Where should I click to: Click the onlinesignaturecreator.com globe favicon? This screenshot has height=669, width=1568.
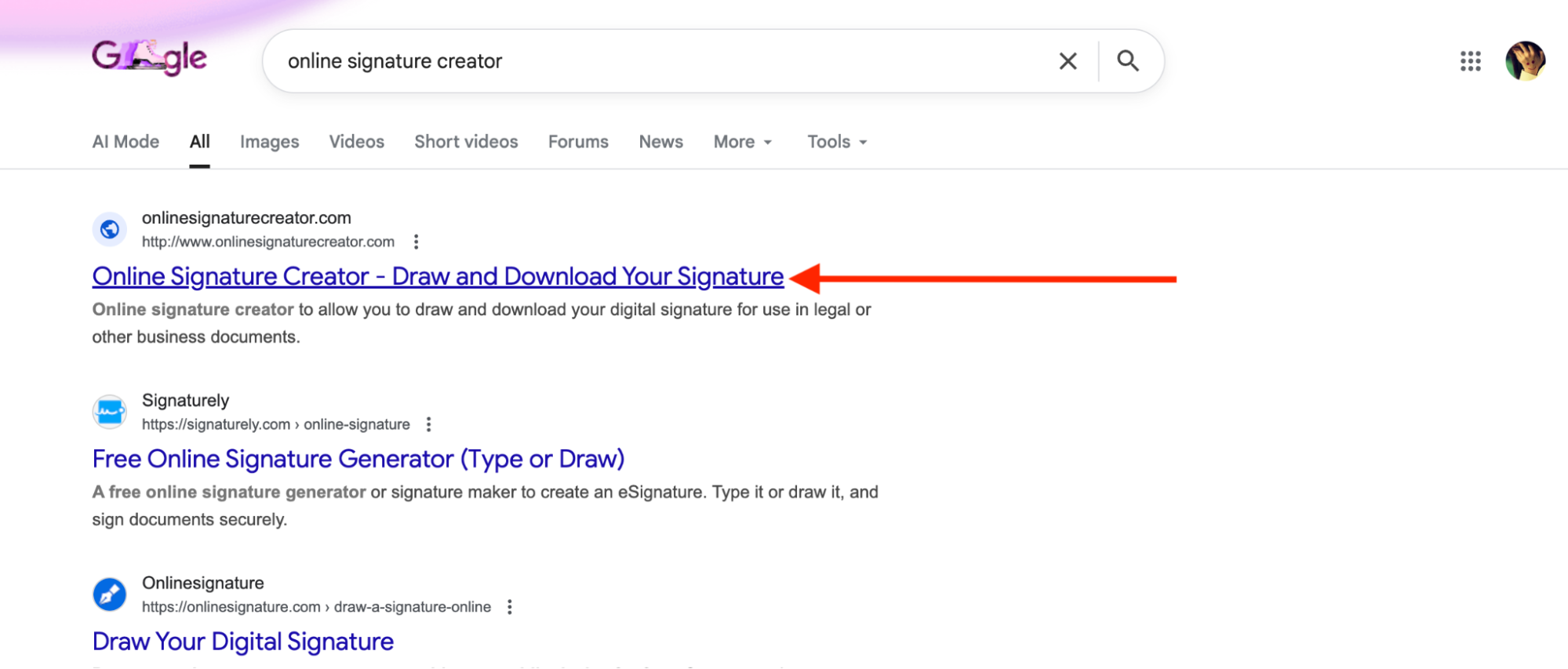[110, 229]
